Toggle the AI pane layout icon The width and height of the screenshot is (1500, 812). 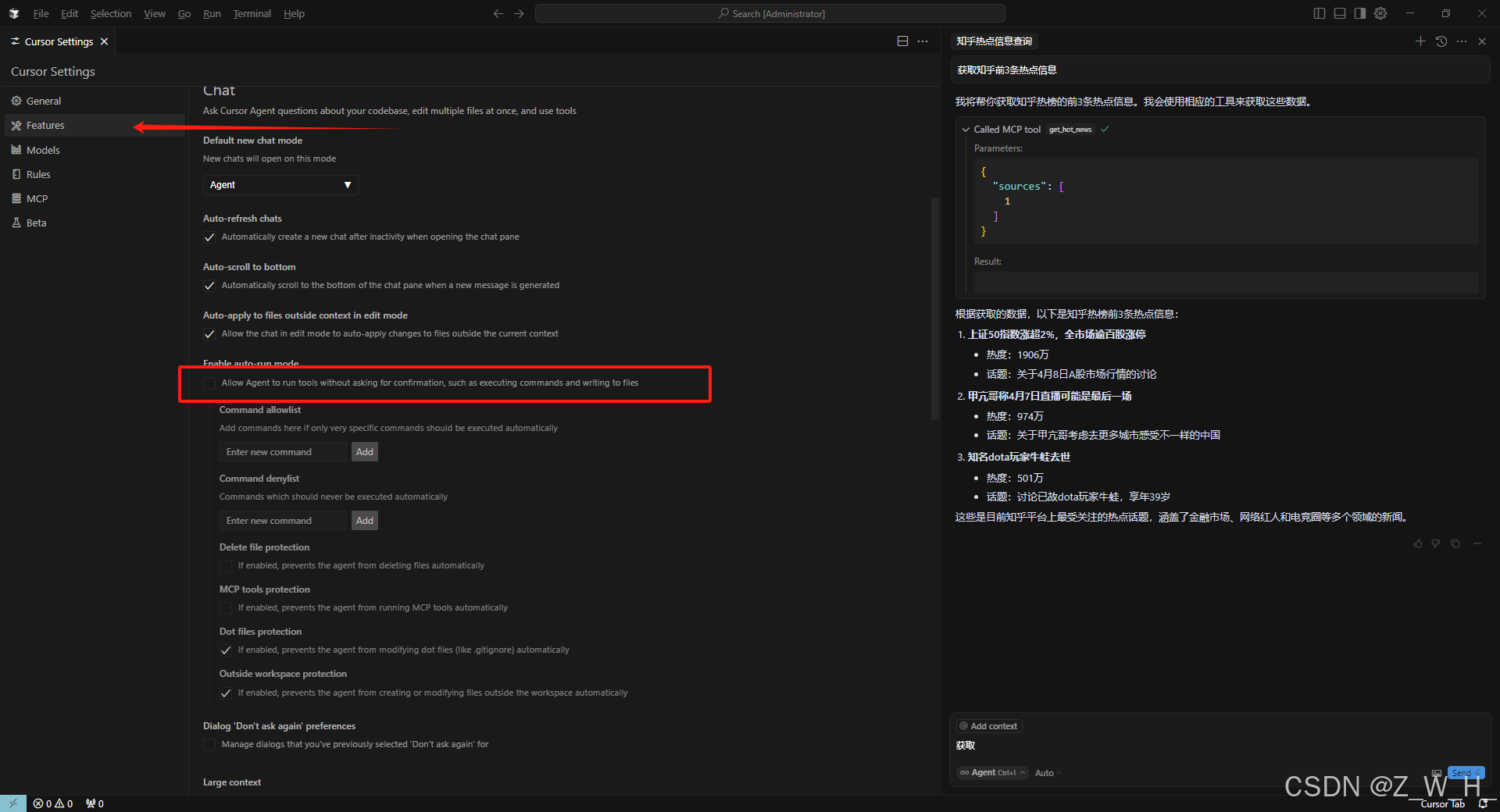pyautogui.click(x=1360, y=13)
